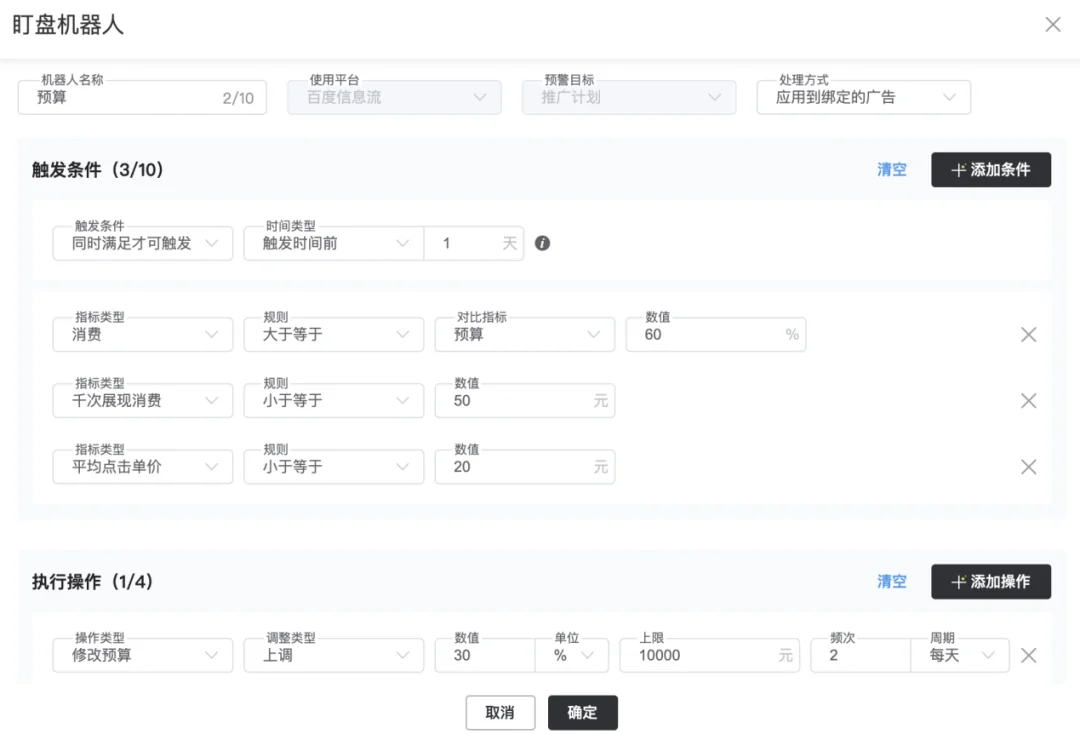The height and width of the screenshot is (734, 1080).
Task: Open the 同时满足才可触发 dropdown
Action: click(143, 243)
